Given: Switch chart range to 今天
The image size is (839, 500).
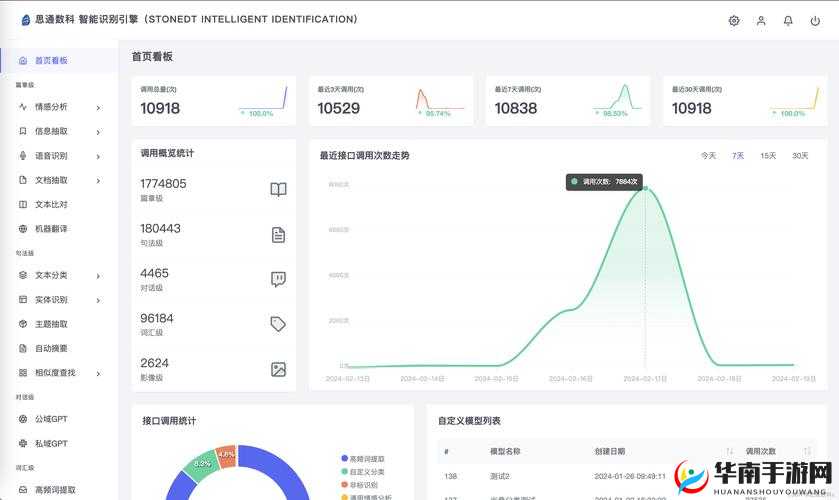Looking at the screenshot, I should [708, 155].
